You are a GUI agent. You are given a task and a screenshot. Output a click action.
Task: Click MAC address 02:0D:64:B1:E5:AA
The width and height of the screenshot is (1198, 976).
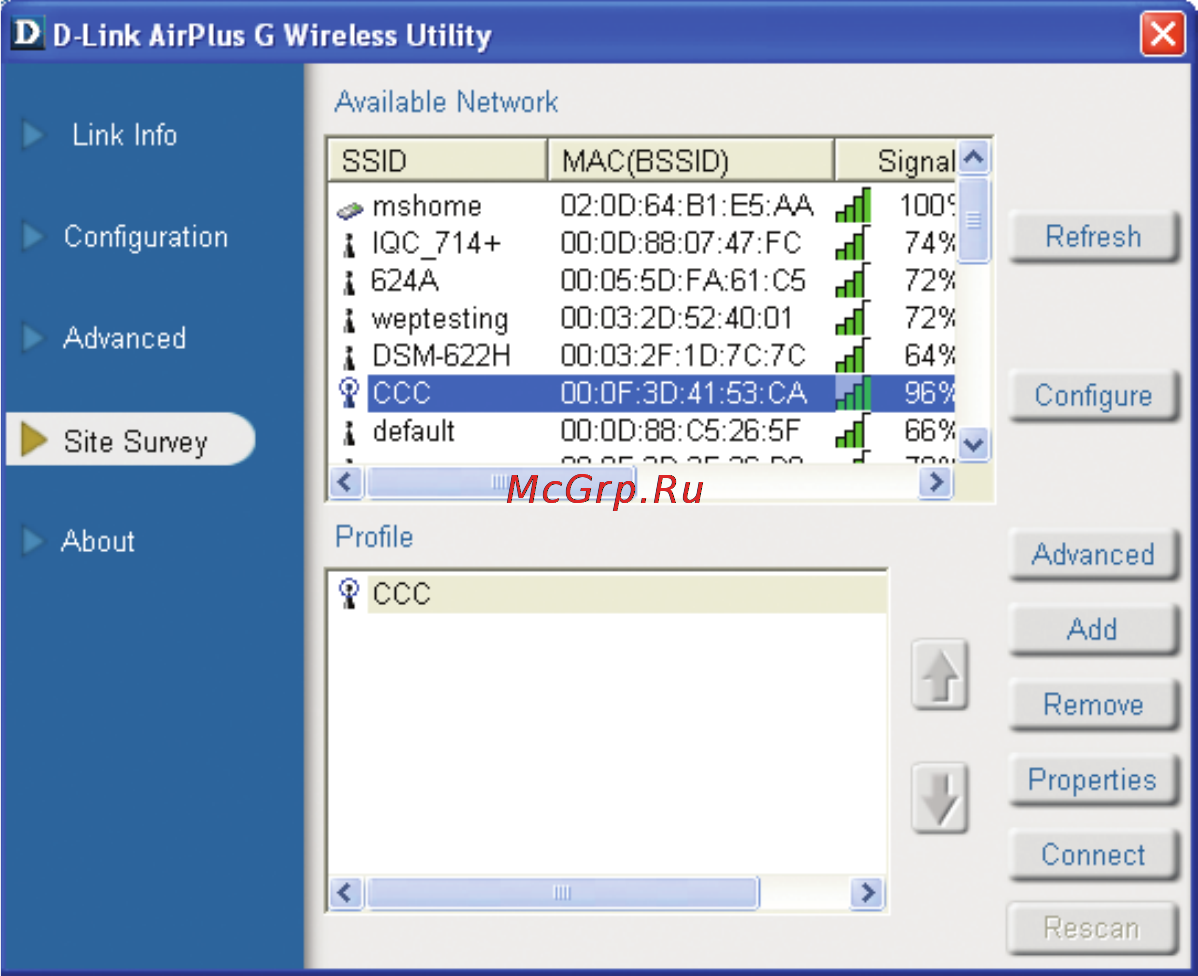686,206
